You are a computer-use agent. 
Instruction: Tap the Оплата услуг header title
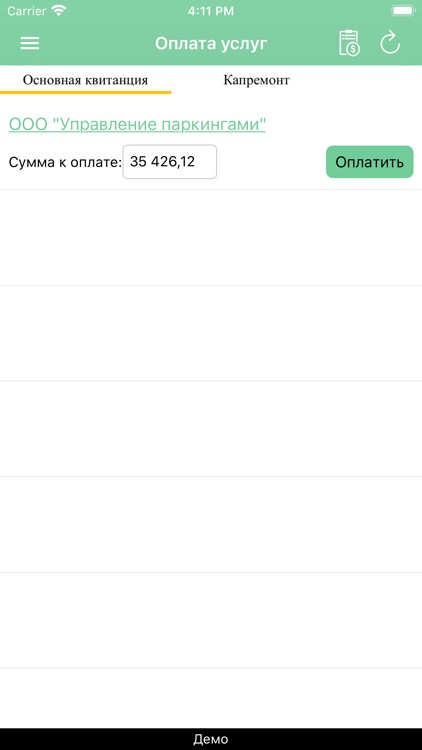point(211,44)
